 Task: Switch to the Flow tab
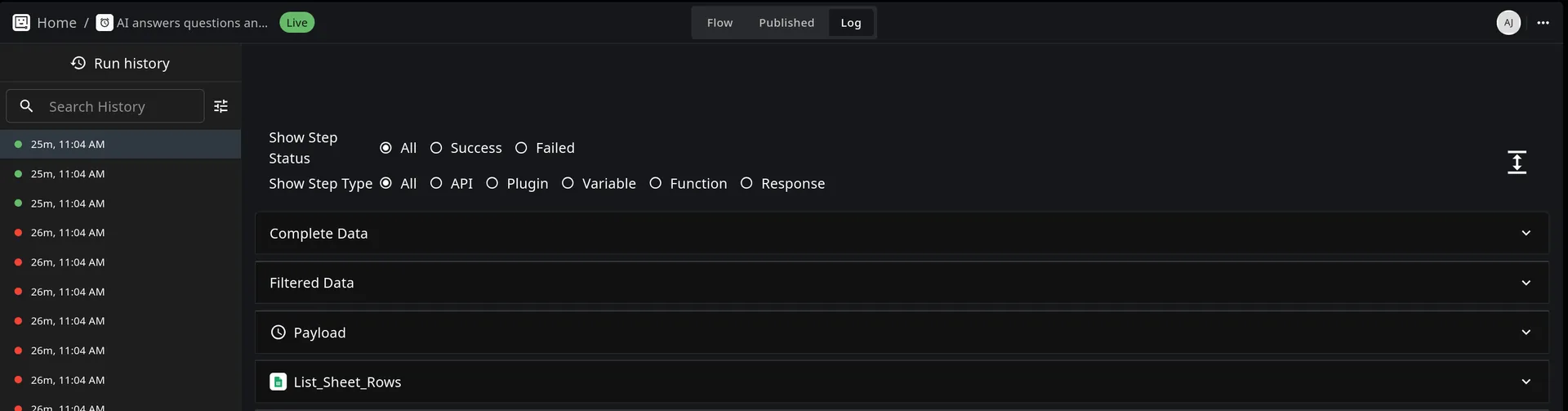pyautogui.click(x=719, y=23)
